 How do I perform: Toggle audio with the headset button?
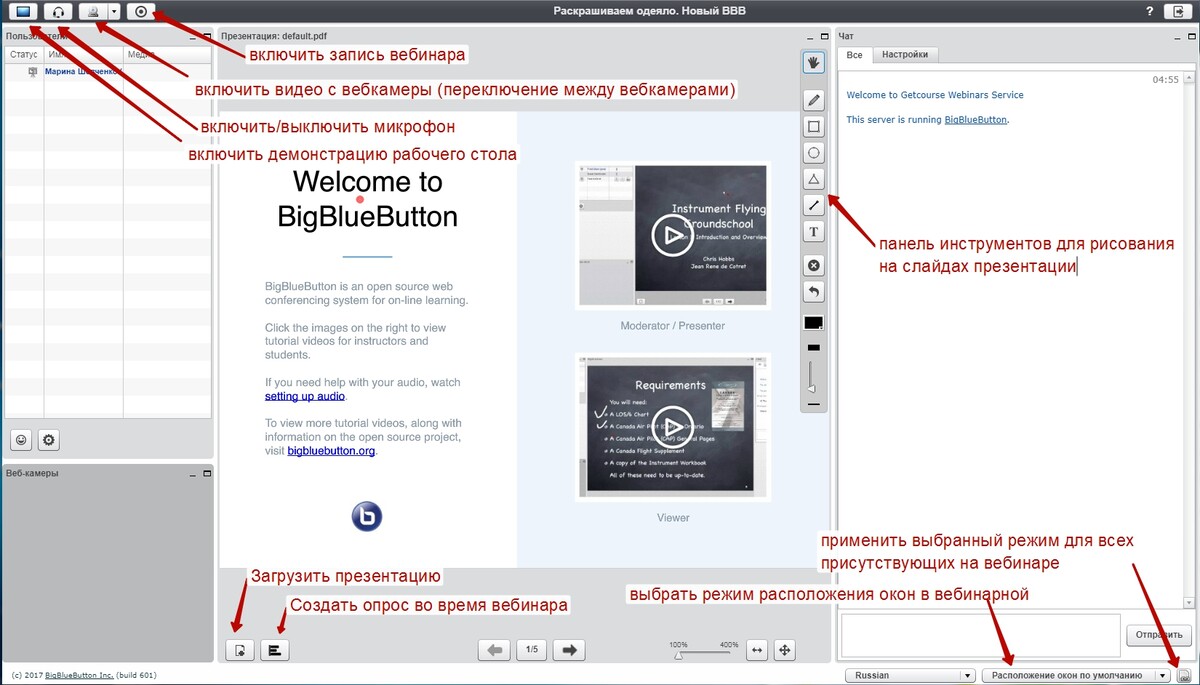point(60,12)
